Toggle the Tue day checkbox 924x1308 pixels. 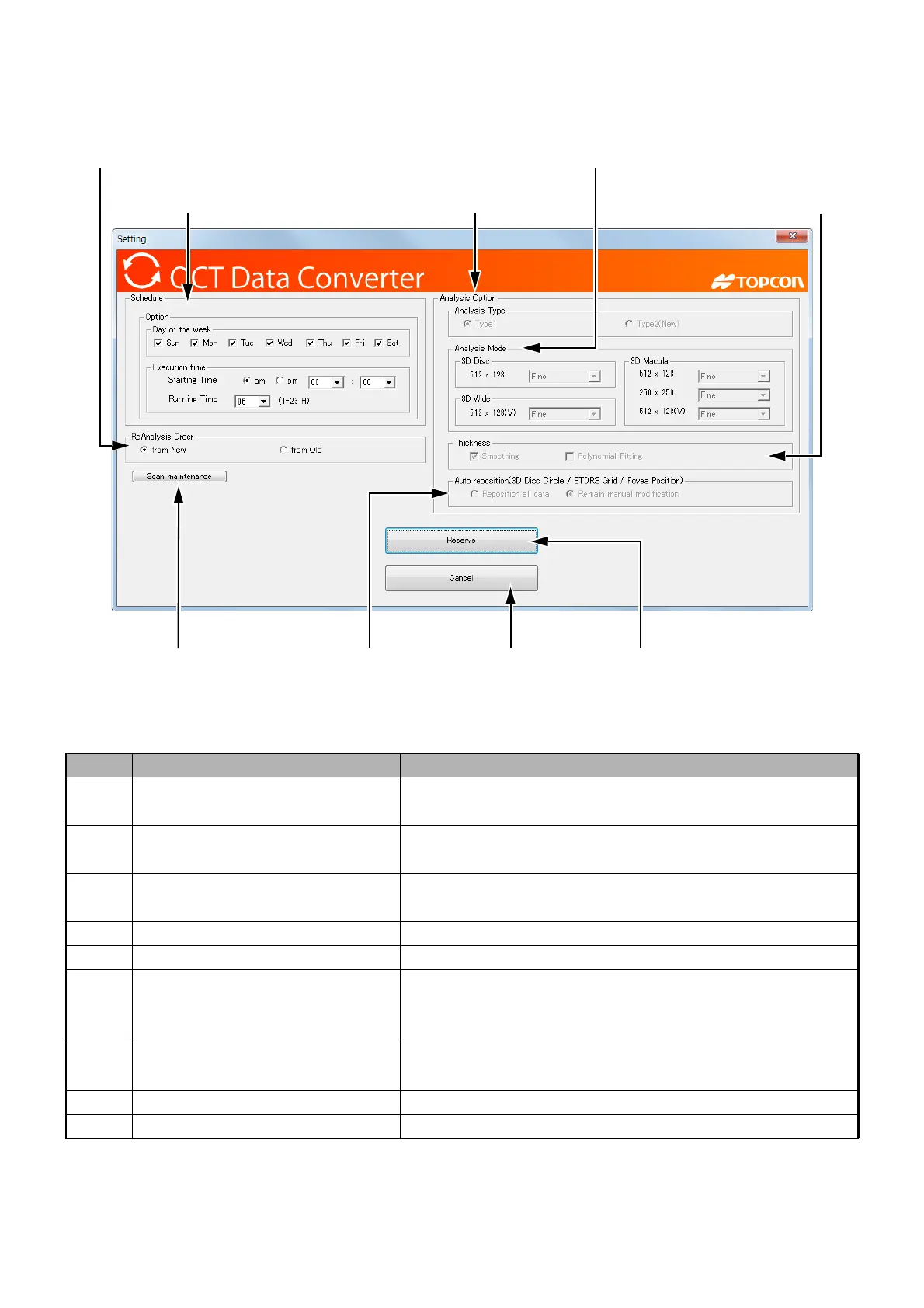pyautogui.click(x=232, y=343)
